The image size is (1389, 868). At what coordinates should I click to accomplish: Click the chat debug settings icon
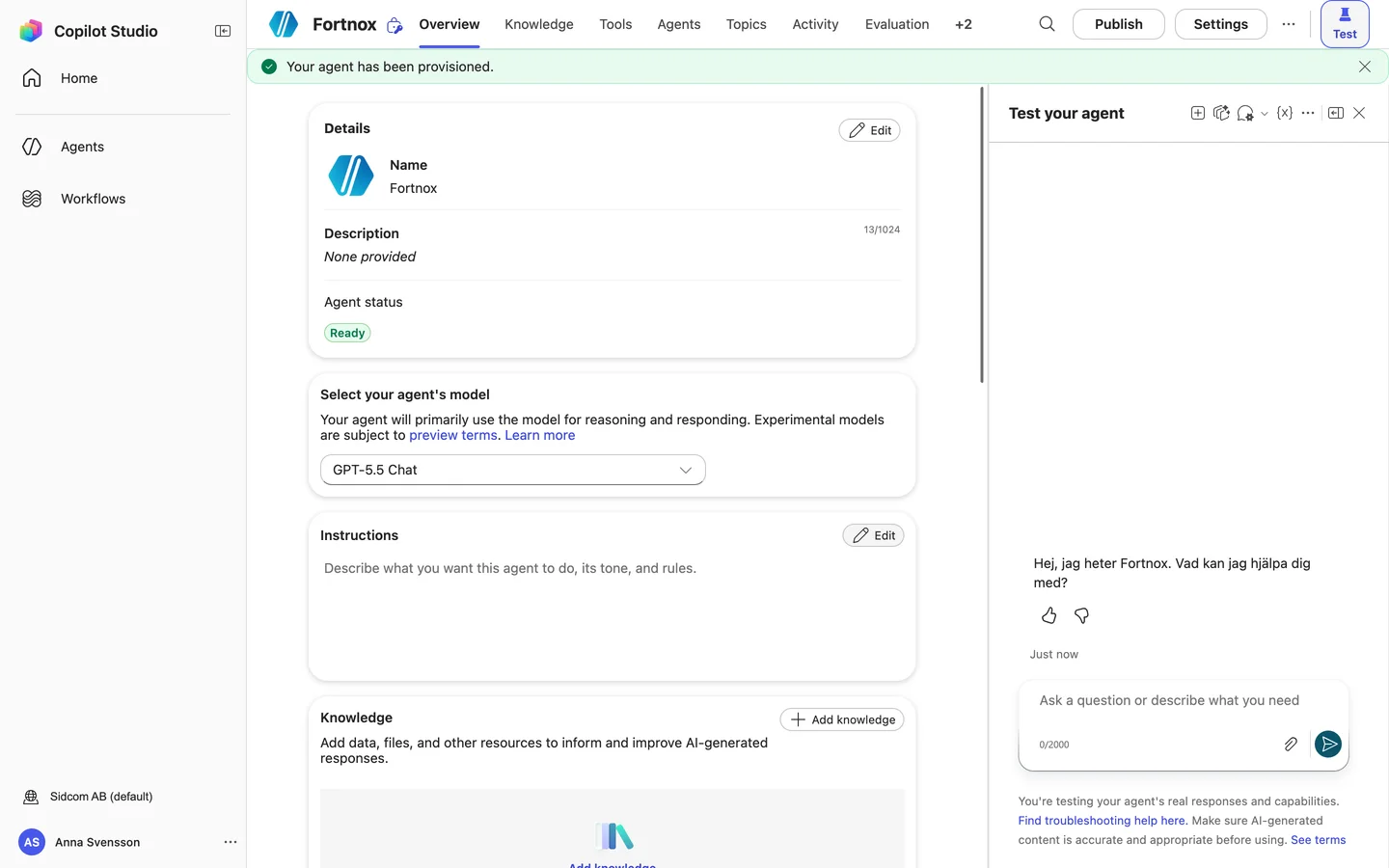pos(1245,113)
